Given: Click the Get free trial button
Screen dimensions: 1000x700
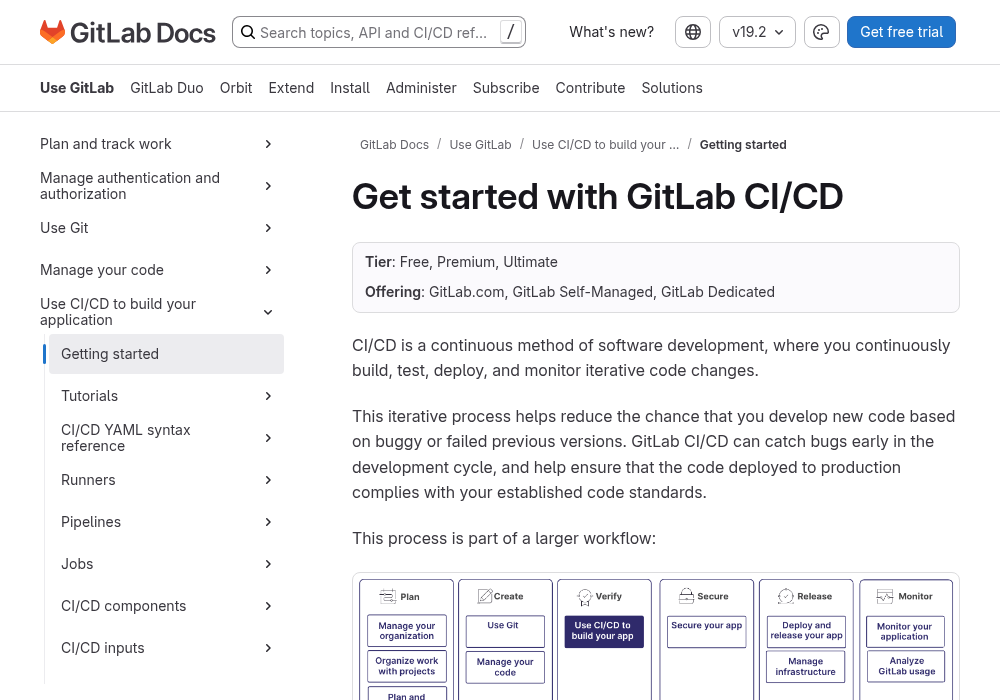Looking at the screenshot, I should tap(901, 32).
